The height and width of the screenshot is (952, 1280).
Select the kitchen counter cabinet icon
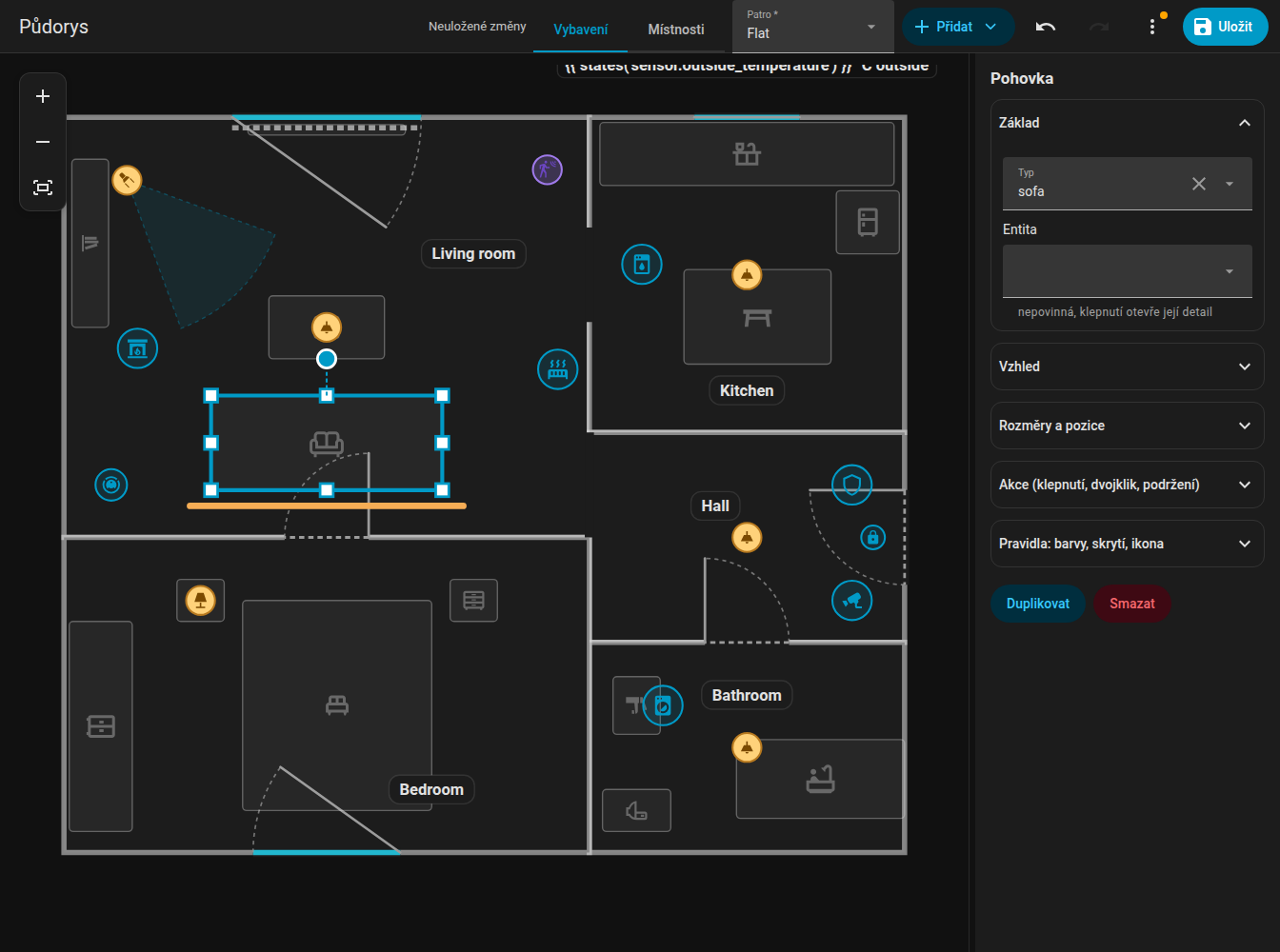(747, 153)
